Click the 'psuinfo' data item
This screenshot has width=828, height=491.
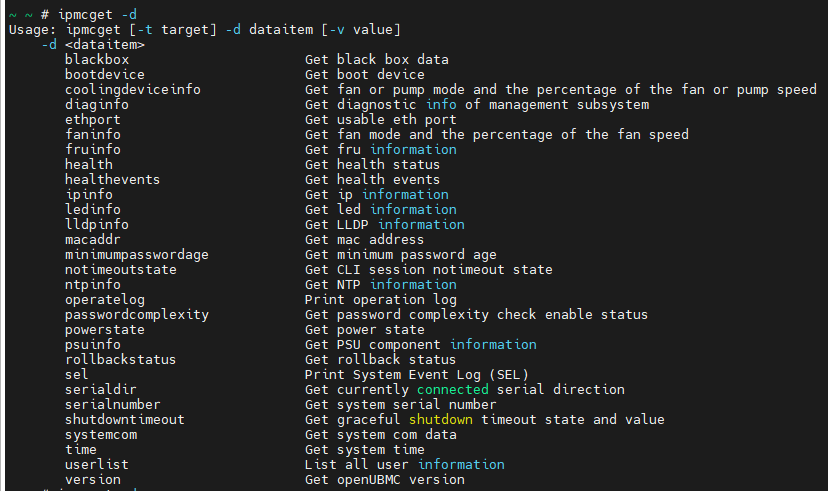point(92,345)
